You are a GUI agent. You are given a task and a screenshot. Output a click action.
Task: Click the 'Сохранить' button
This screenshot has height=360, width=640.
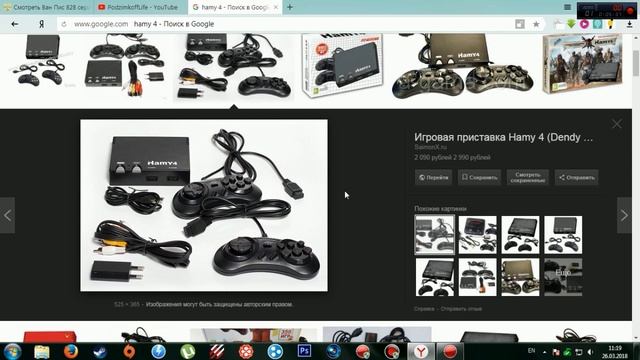click(x=479, y=178)
